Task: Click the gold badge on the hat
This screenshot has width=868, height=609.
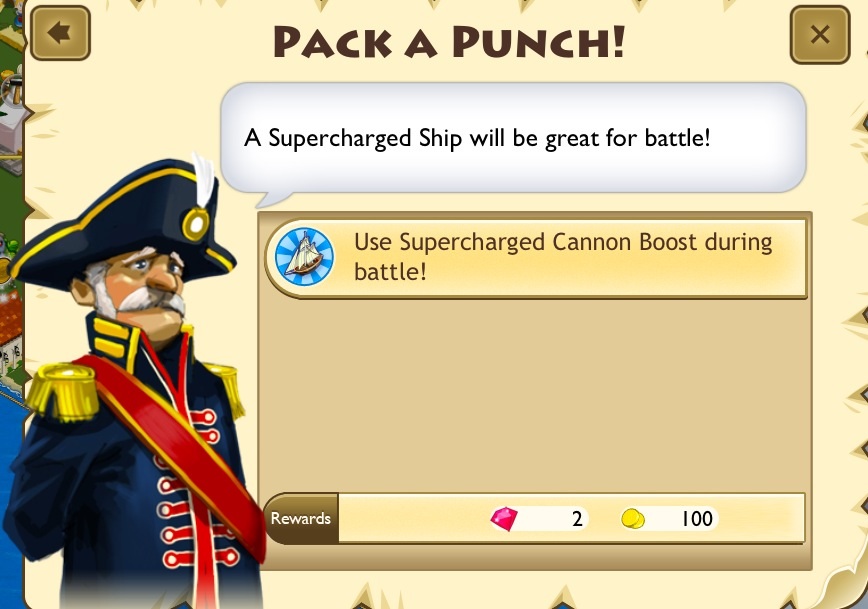Action: pyautogui.click(x=195, y=224)
